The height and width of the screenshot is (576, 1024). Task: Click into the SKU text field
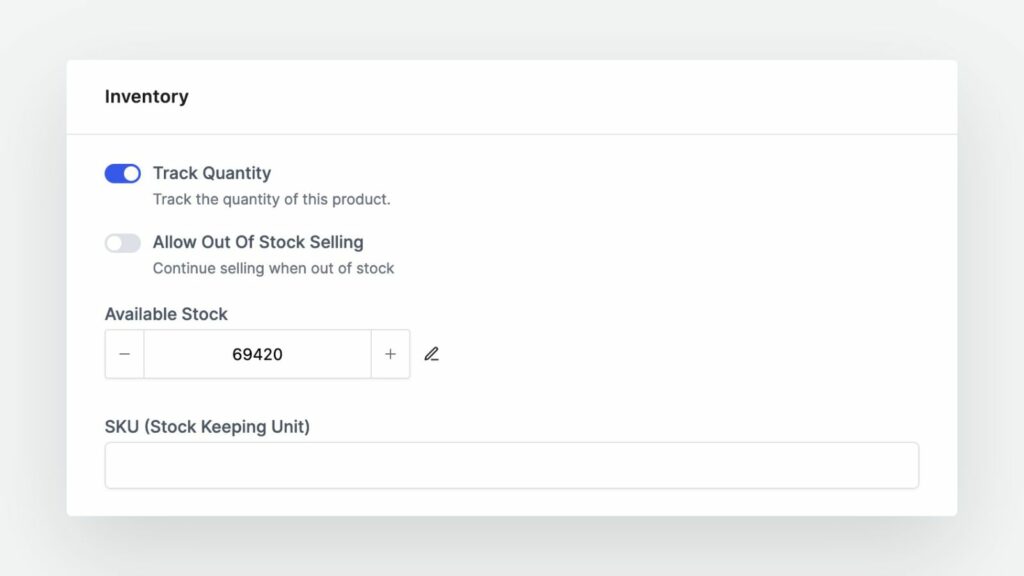pyautogui.click(x=511, y=465)
